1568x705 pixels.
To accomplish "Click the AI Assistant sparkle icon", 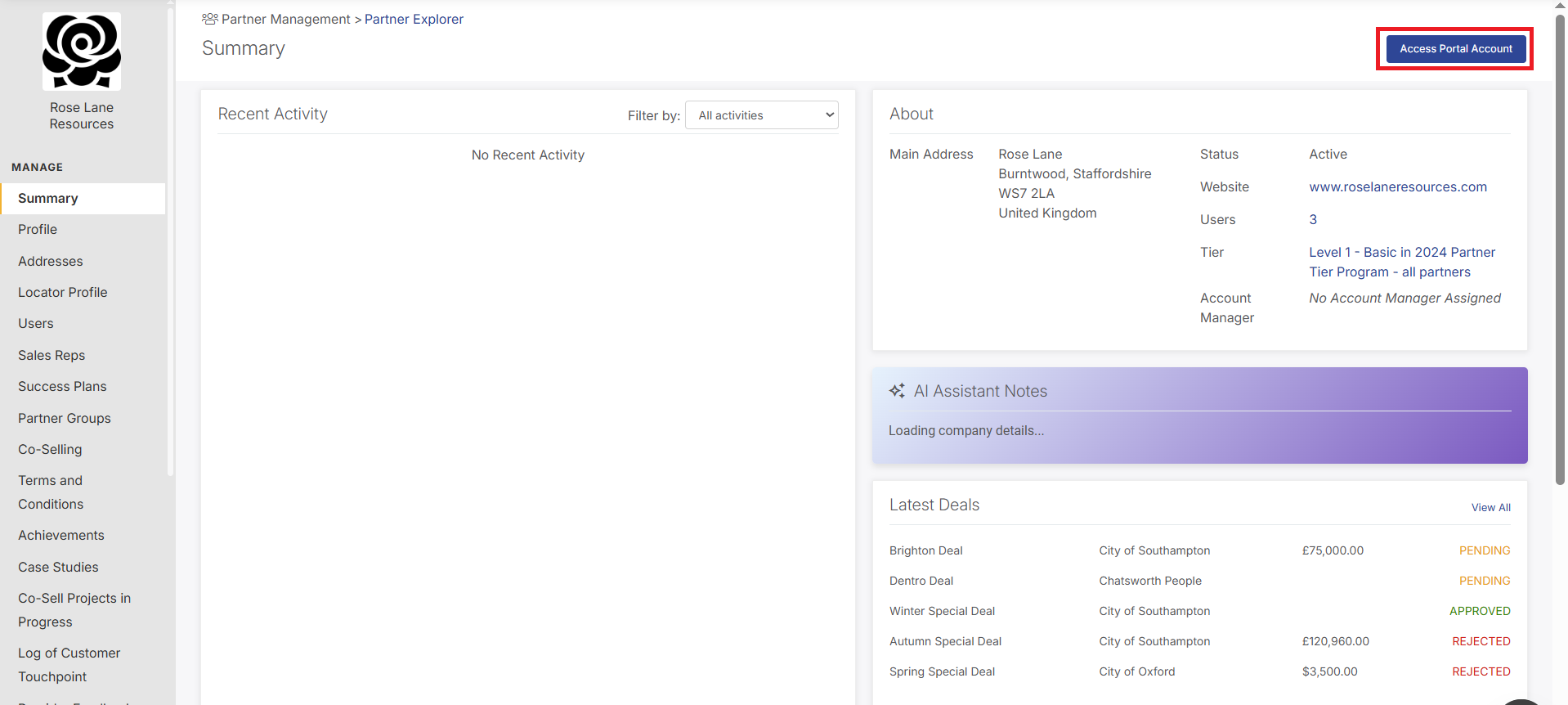I will point(897,391).
